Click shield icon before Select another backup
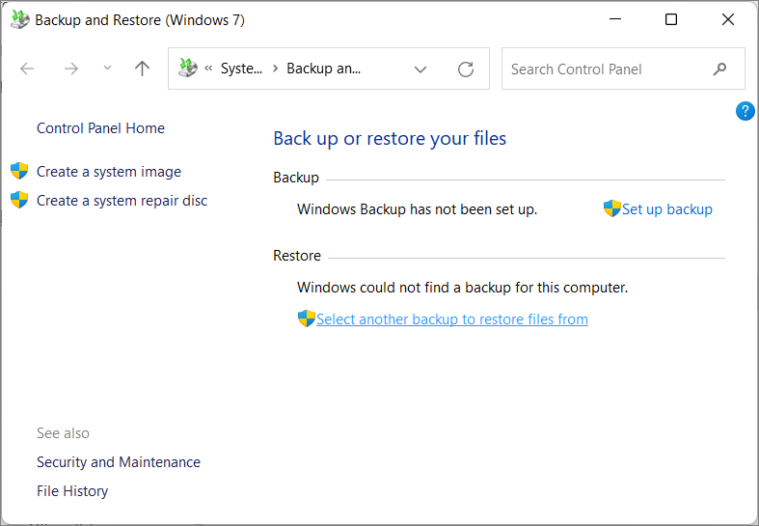Viewport: 759px width, 526px height. tap(306, 318)
